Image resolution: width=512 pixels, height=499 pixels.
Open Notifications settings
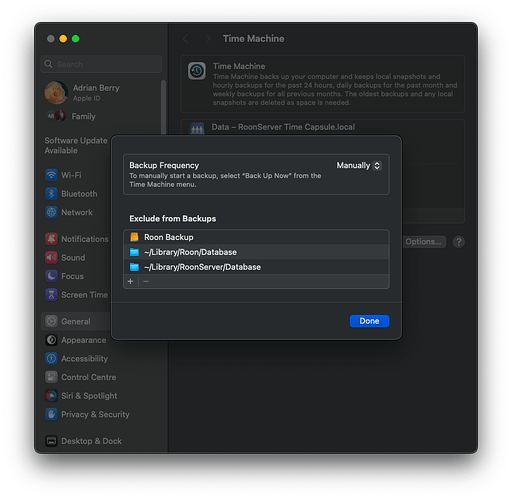pos(77,239)
